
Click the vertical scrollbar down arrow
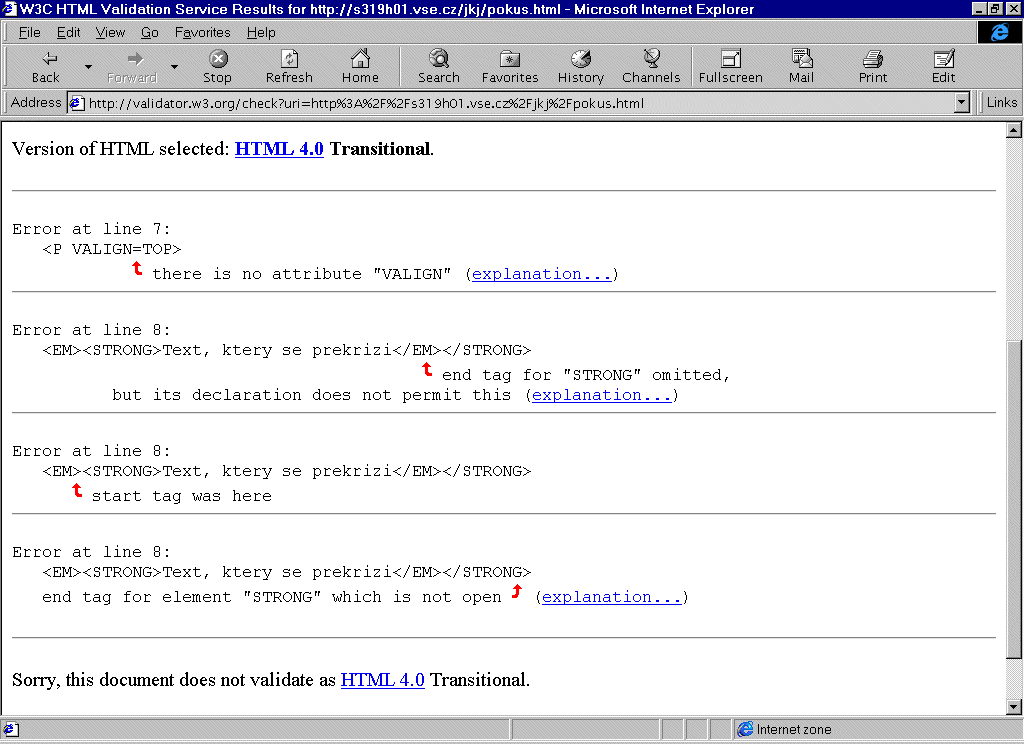tap(1014, 706)
